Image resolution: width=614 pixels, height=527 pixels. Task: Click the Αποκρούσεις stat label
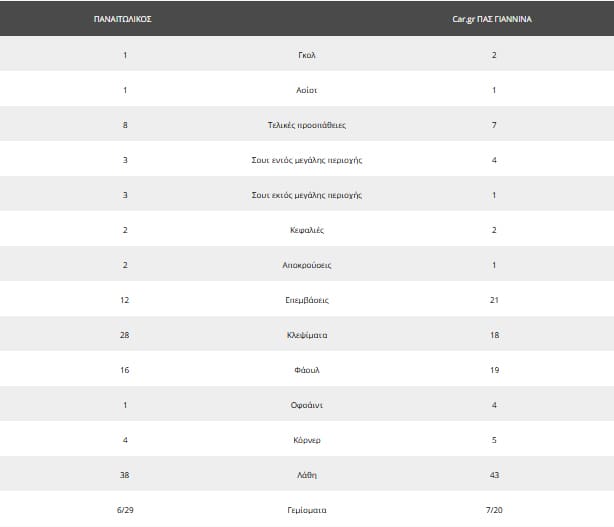[306, 265]
